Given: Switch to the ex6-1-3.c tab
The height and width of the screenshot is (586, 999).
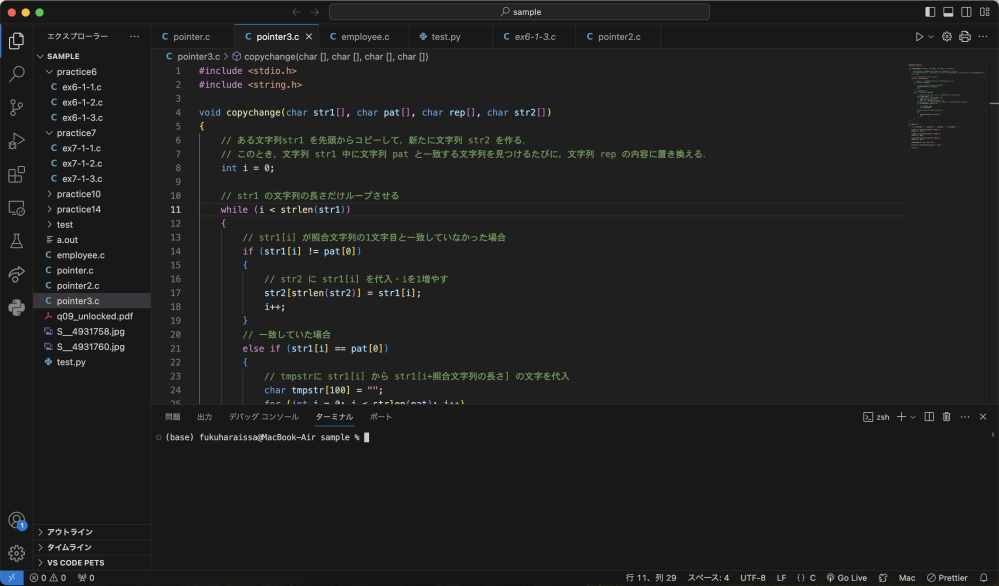Looking at the screenshot, I should [x=534, y=37].
